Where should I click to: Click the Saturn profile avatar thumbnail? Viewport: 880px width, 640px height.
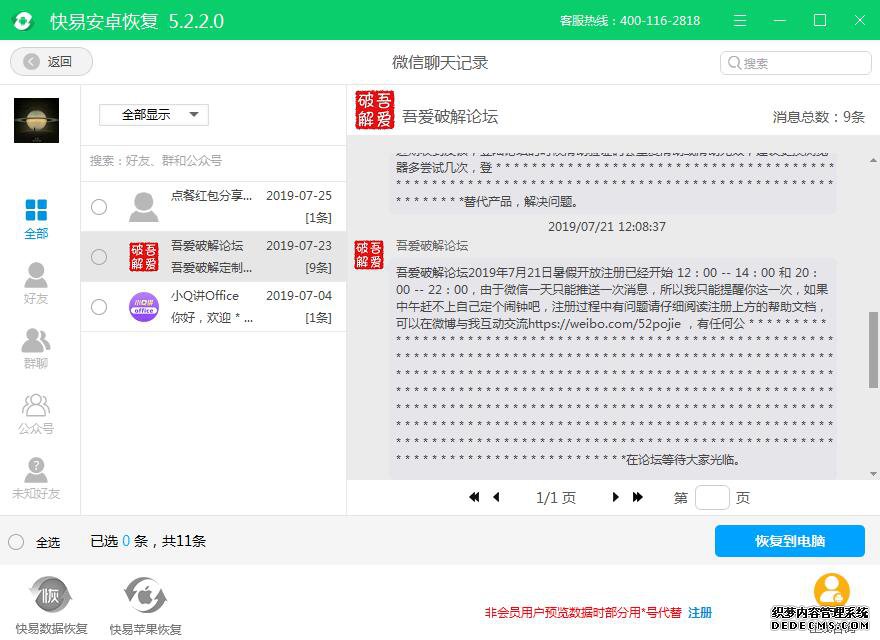point(36,120)
